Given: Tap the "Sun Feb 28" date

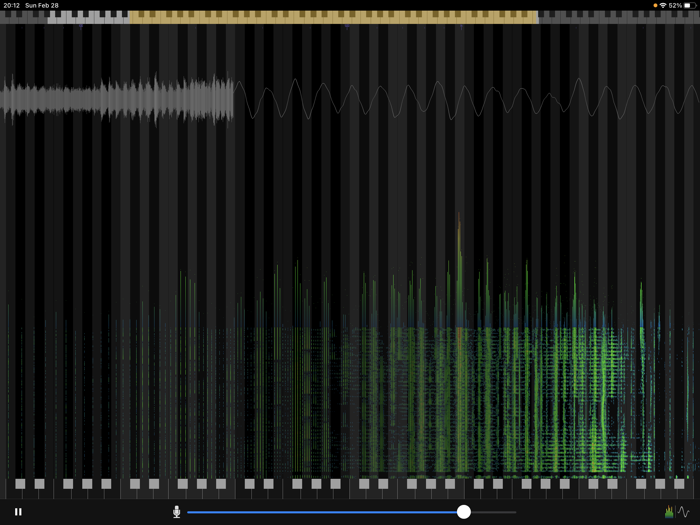Looking at the screenshot, I should (x=42, y=5).
